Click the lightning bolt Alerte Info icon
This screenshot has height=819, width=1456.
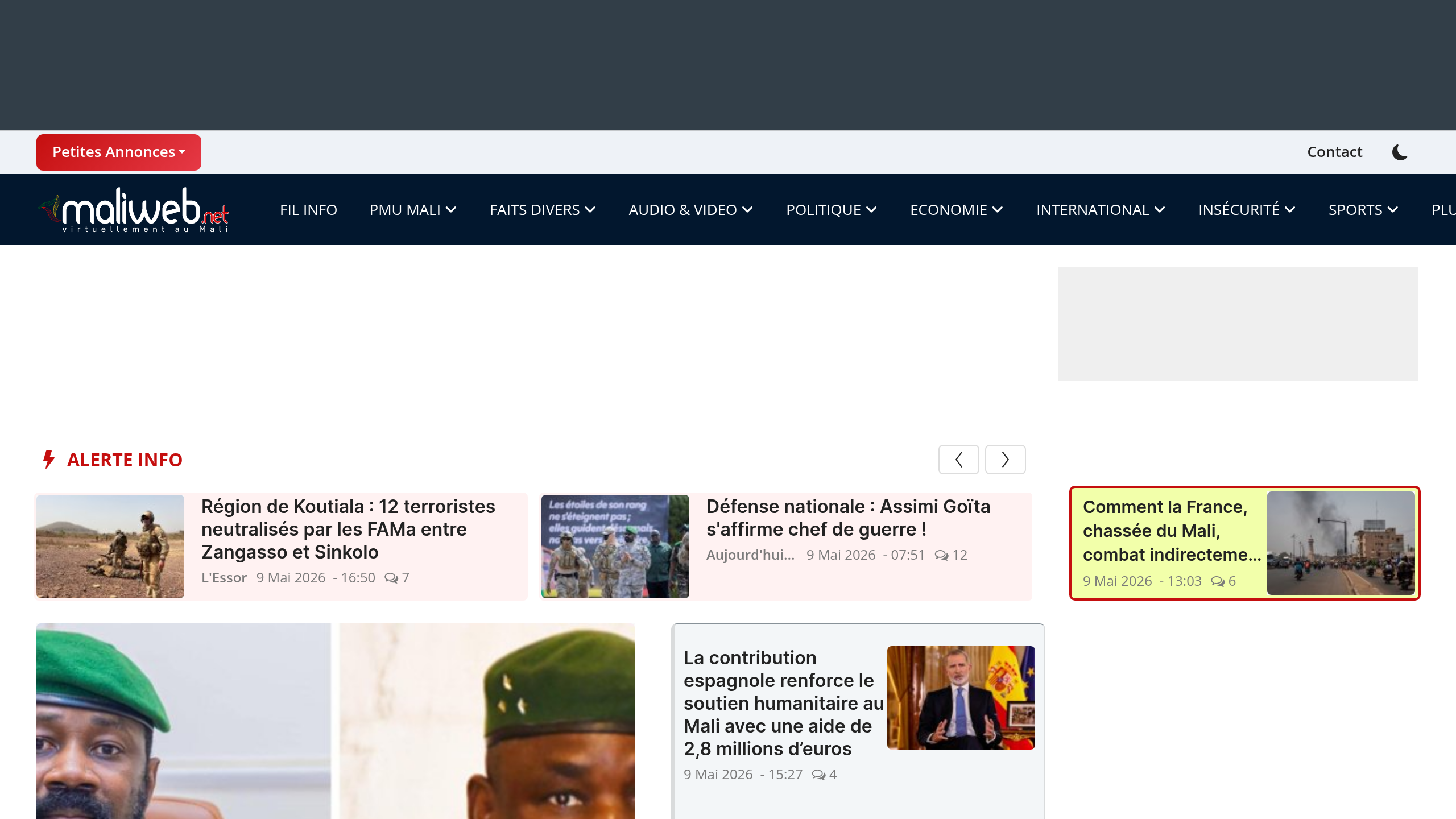point(49,460)
